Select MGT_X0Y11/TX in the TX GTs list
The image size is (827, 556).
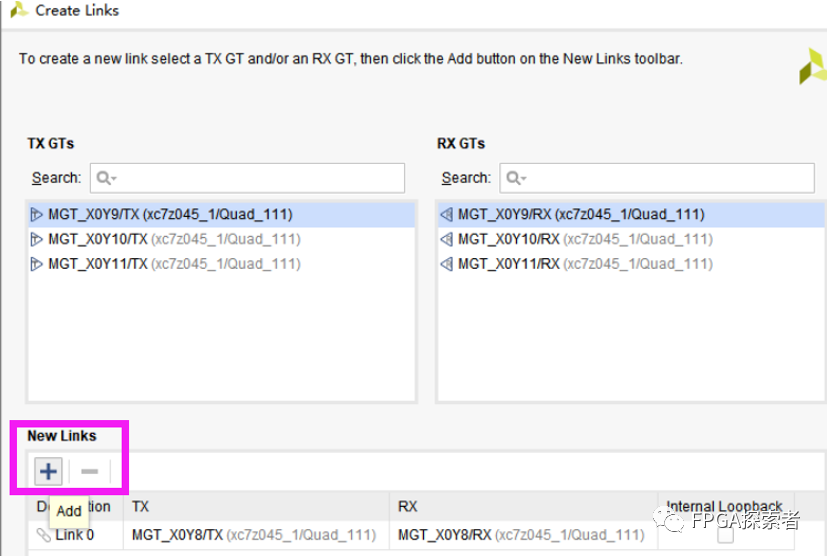pos(97,264)
